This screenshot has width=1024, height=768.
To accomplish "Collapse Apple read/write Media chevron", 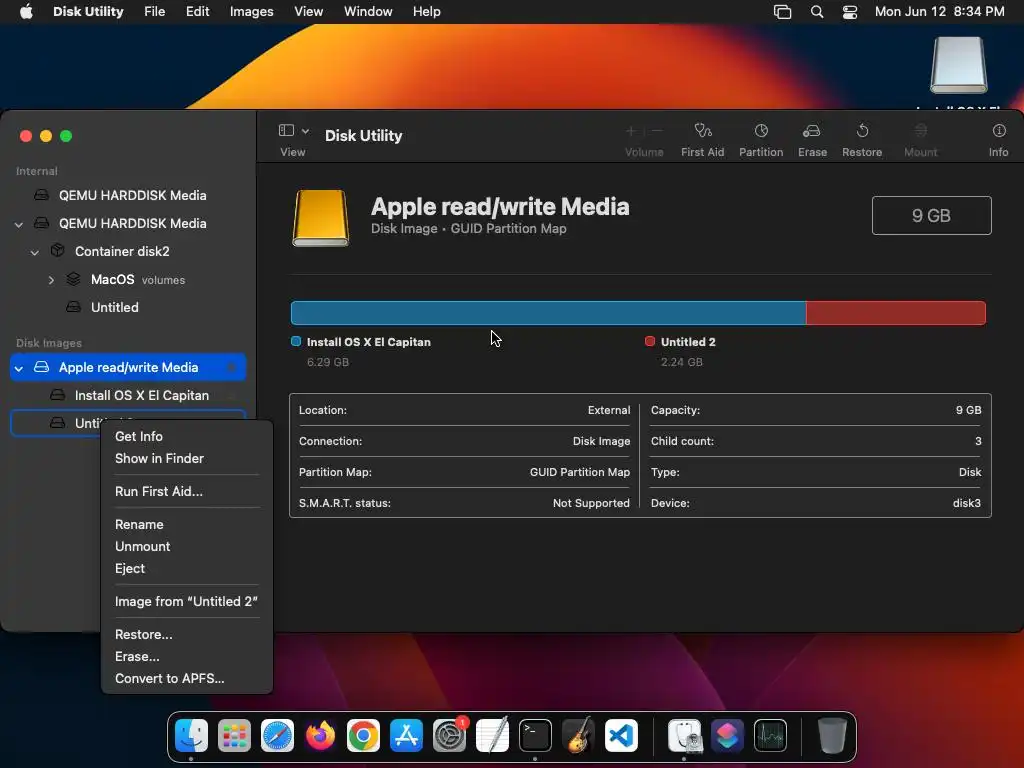I will [19, 368].
